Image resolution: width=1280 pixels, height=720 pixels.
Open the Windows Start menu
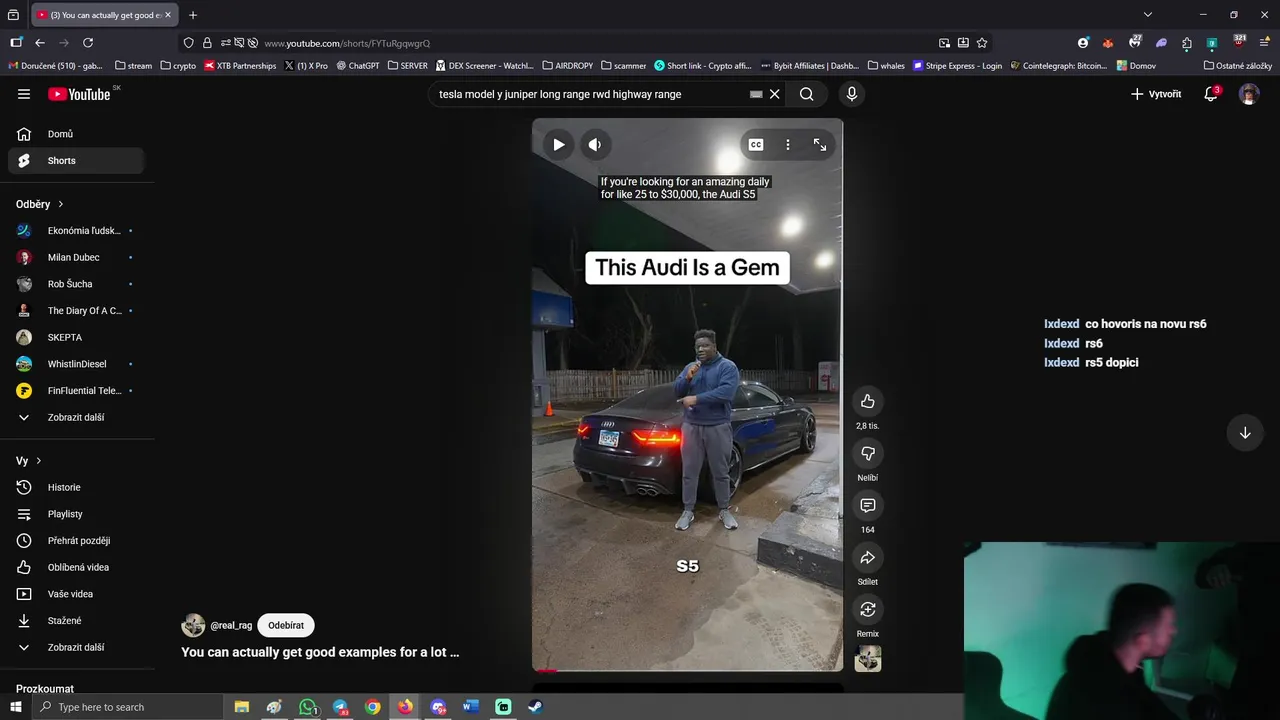pos(15,707)
